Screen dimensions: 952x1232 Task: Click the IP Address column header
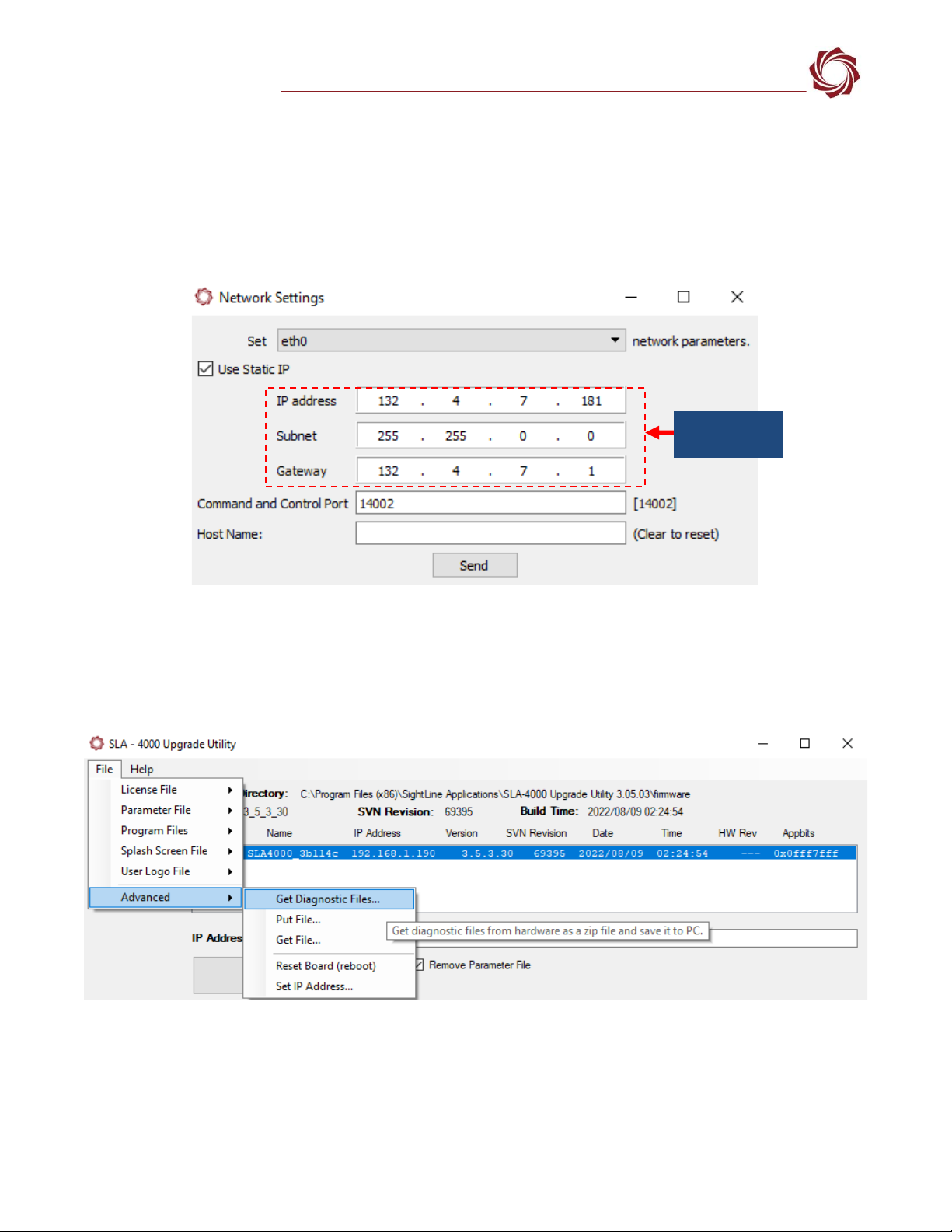pyautogui.click(x=378, y=833)
